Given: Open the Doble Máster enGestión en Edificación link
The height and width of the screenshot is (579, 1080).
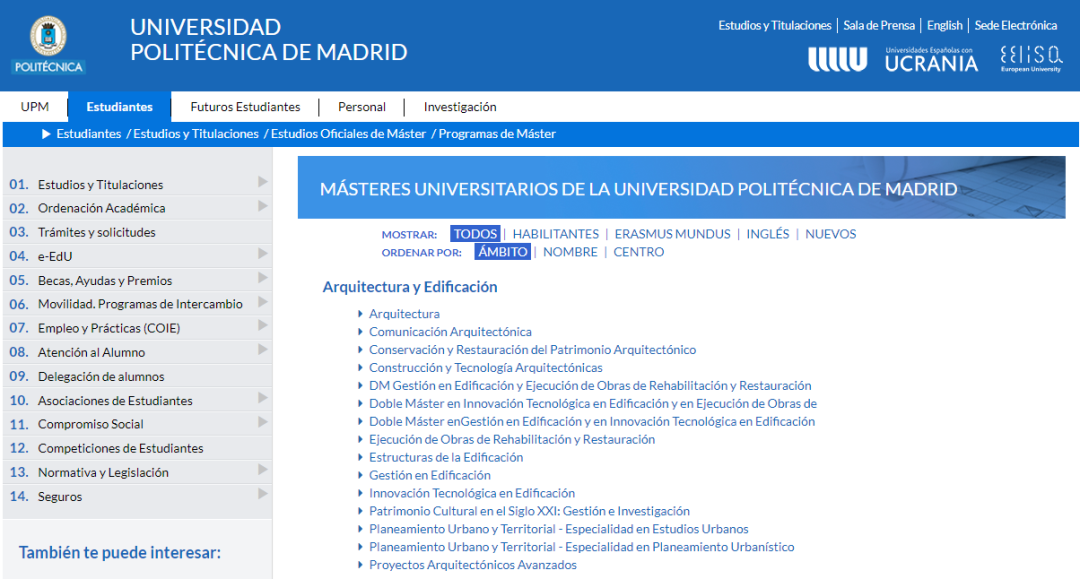Looking at the screenshot, I should pos(592,421).
